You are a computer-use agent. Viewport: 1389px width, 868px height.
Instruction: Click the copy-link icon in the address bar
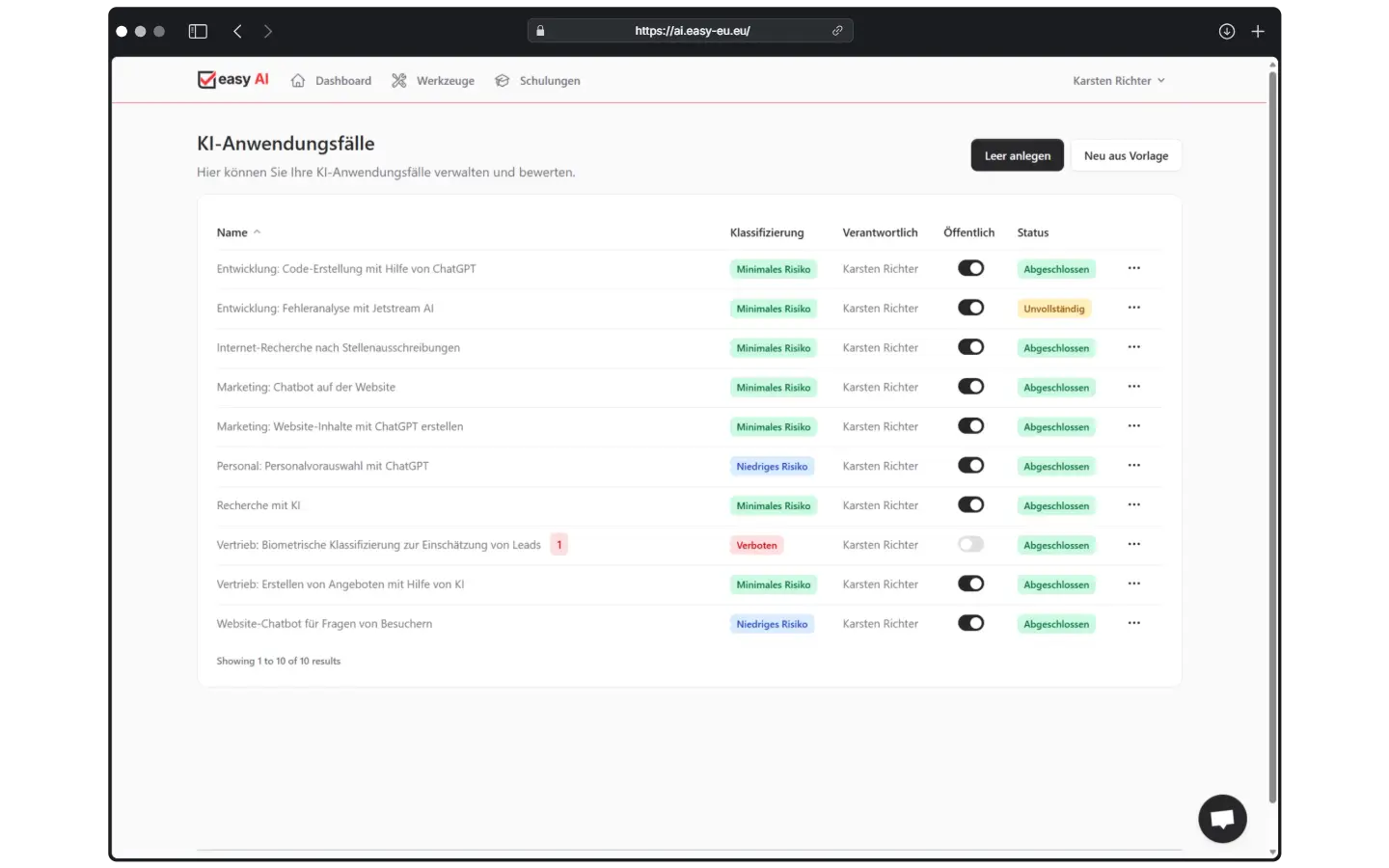837,30
